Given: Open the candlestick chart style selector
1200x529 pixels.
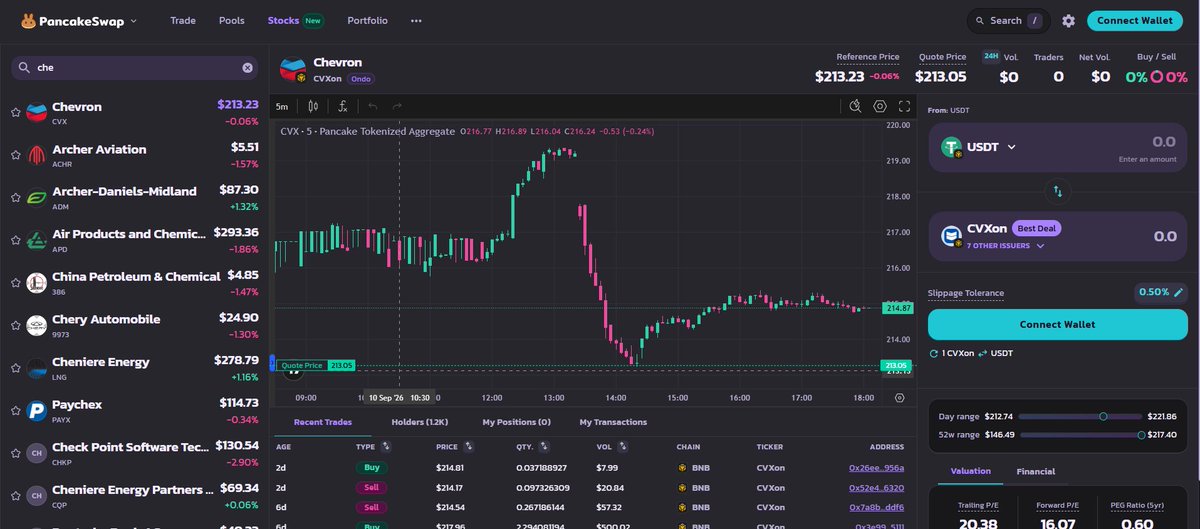Looking at the screenshot, I should pos(313,106).
